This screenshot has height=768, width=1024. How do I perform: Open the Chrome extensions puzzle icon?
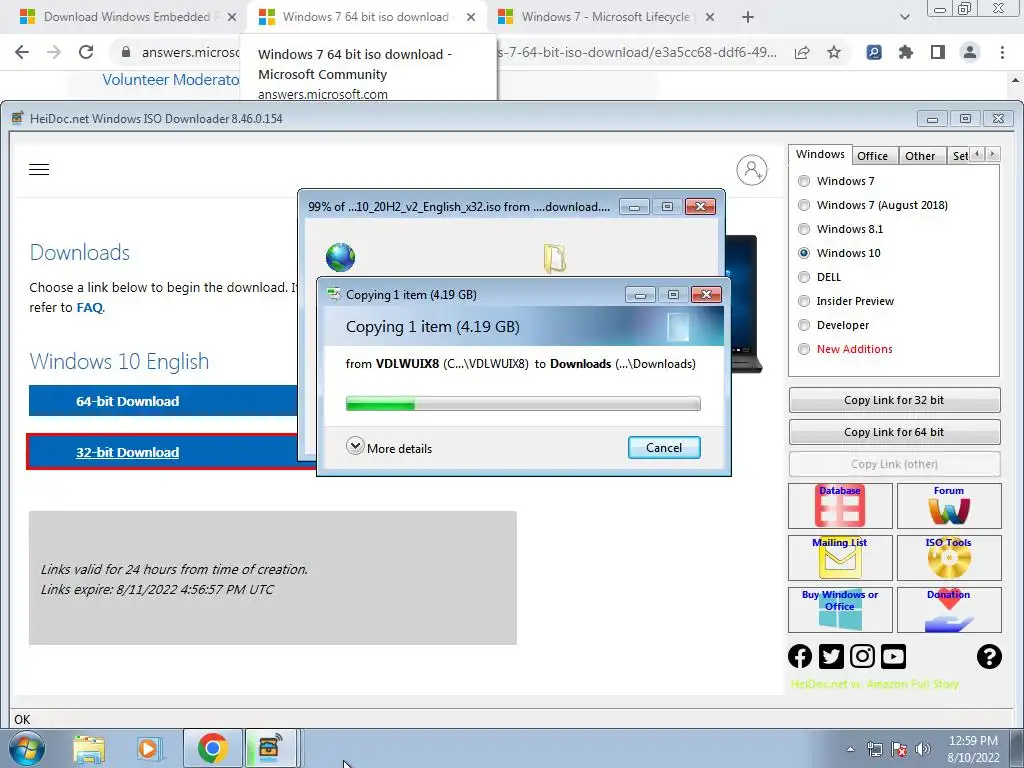(x=906, y=52)
